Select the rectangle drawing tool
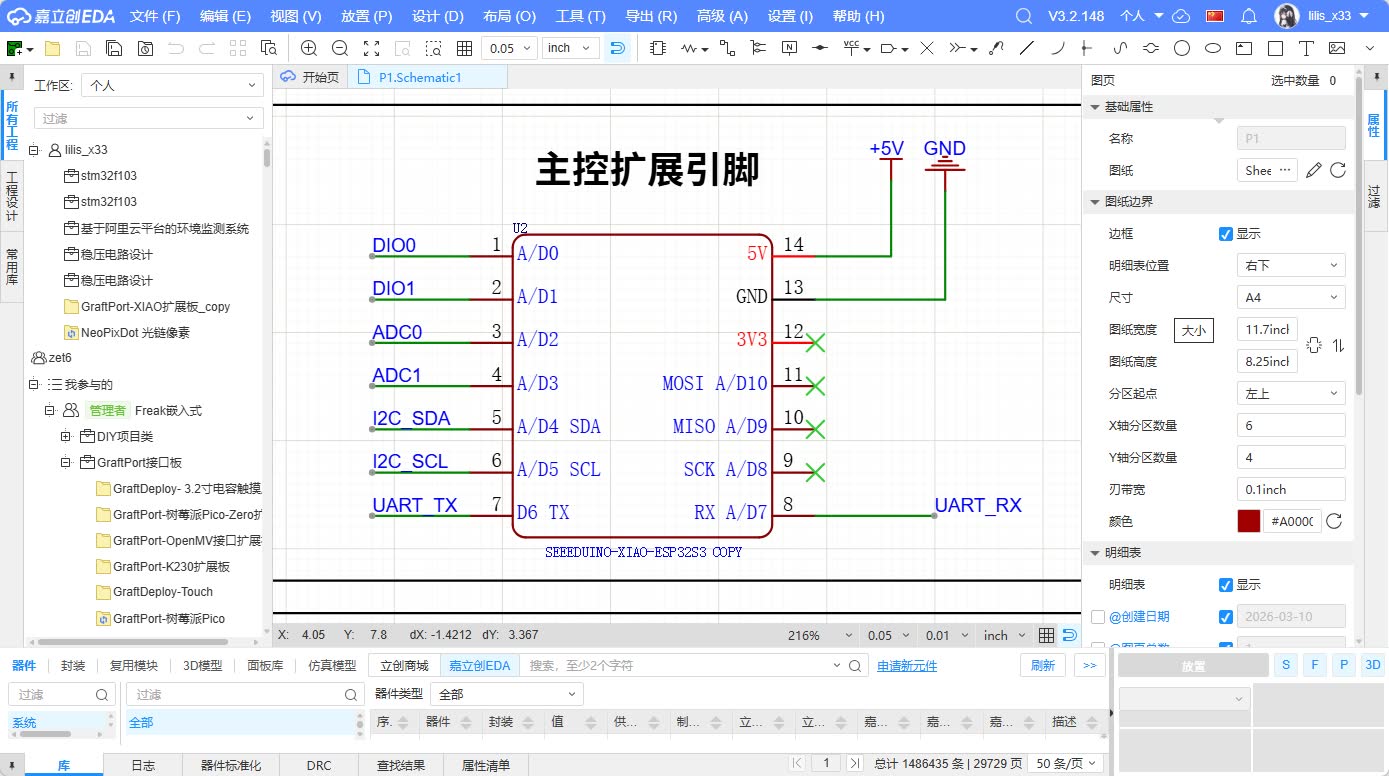1389x776 pixels. click(1275, 48)
